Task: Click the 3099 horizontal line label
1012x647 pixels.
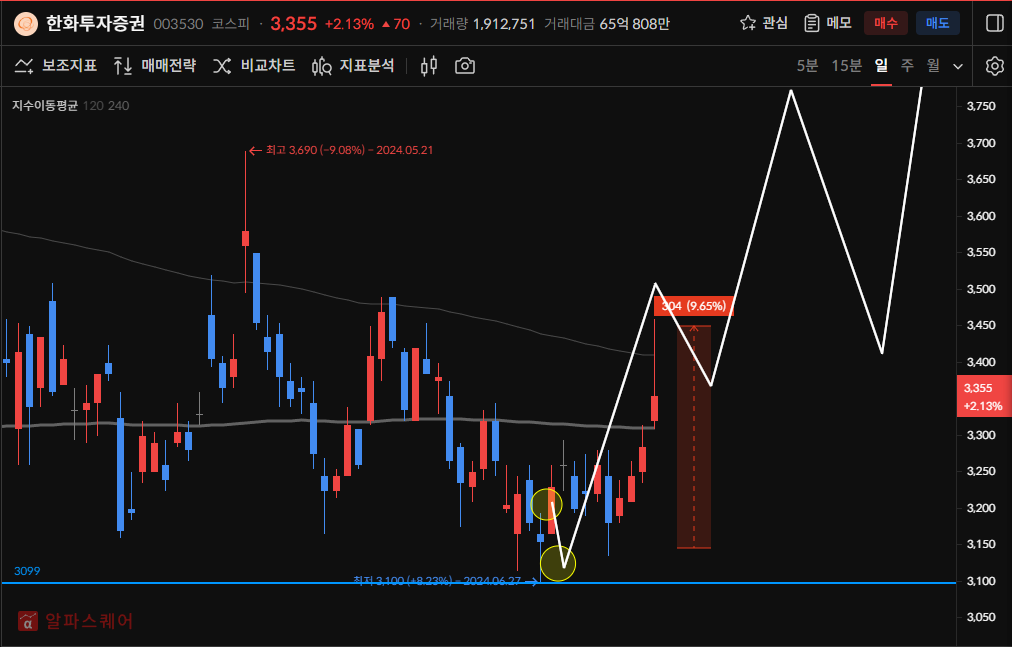Action: pos(27,571)
